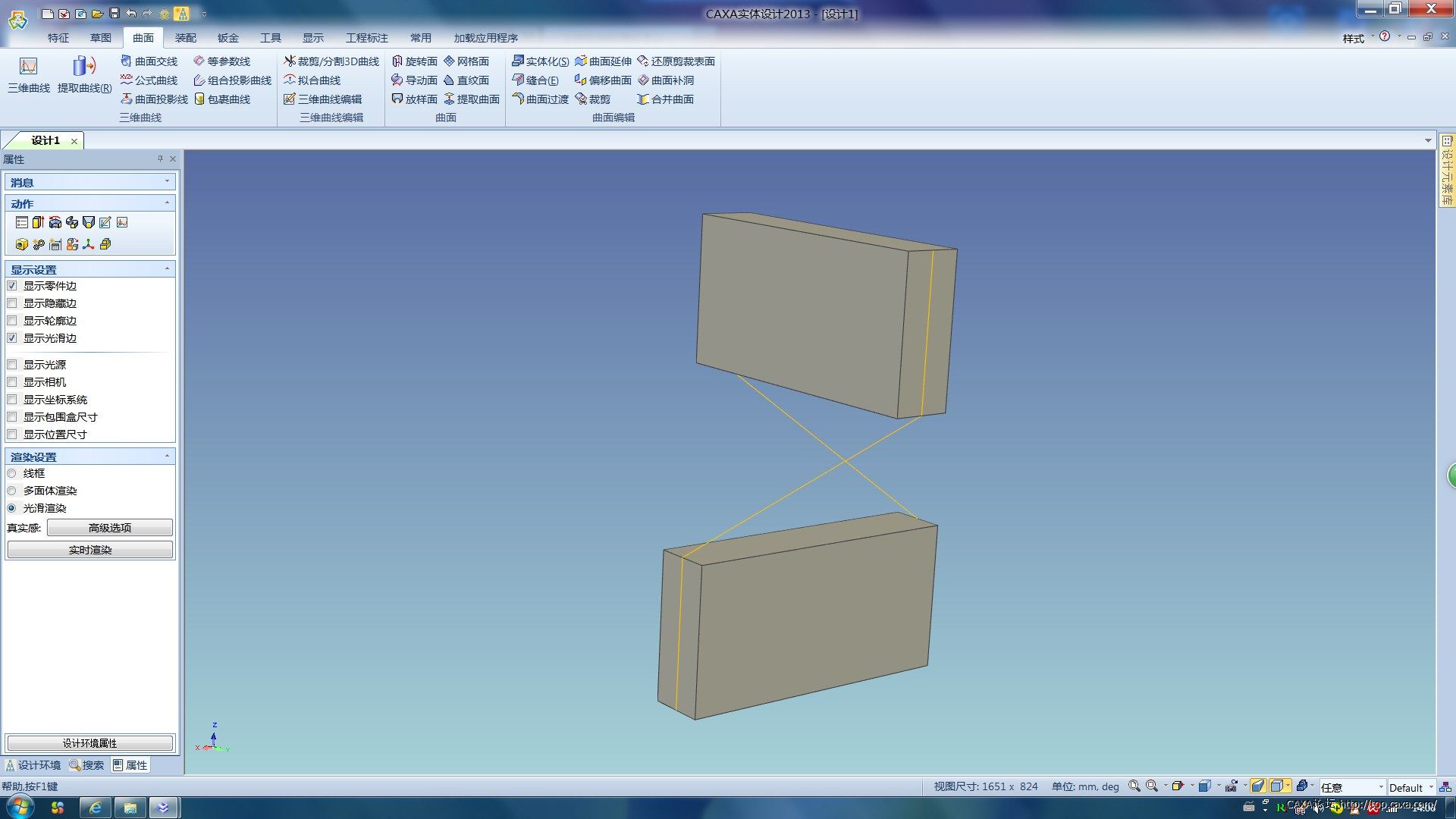Screen dimensions: 1456x819
Task: Select the 曲面延伸 tool
Action: coord(603,61)
